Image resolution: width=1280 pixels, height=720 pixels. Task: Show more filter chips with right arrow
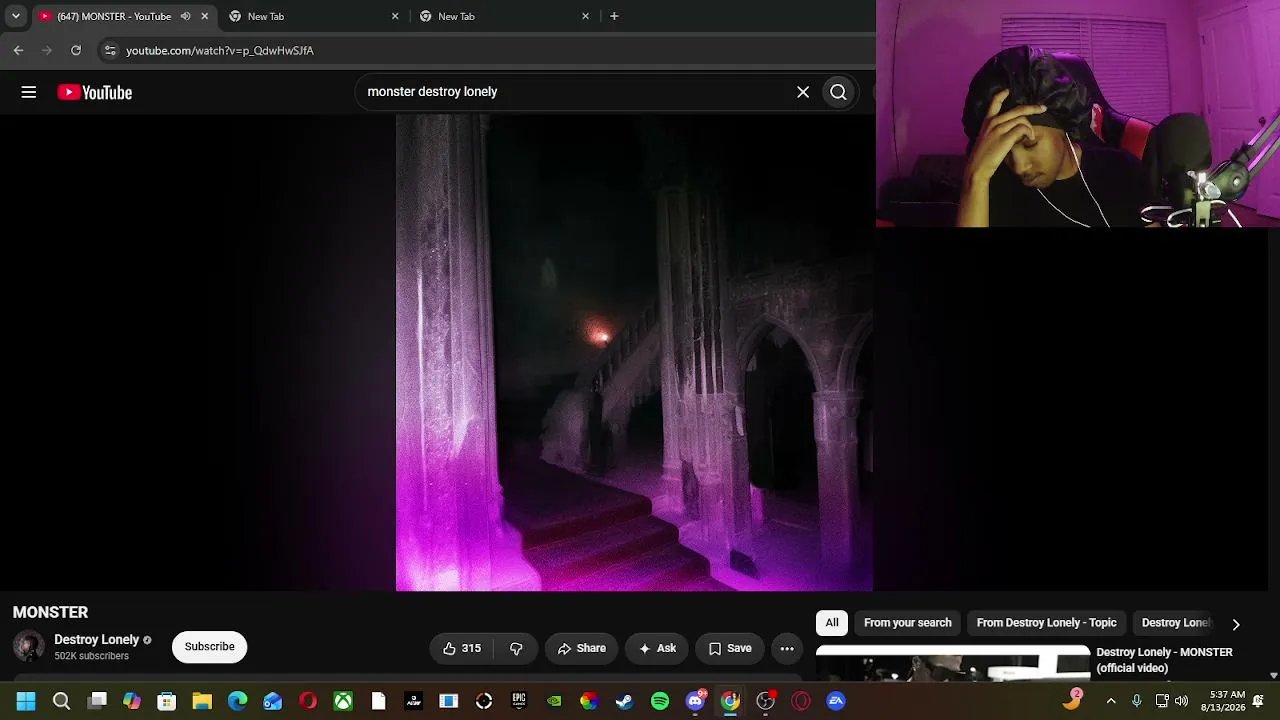1236,624
